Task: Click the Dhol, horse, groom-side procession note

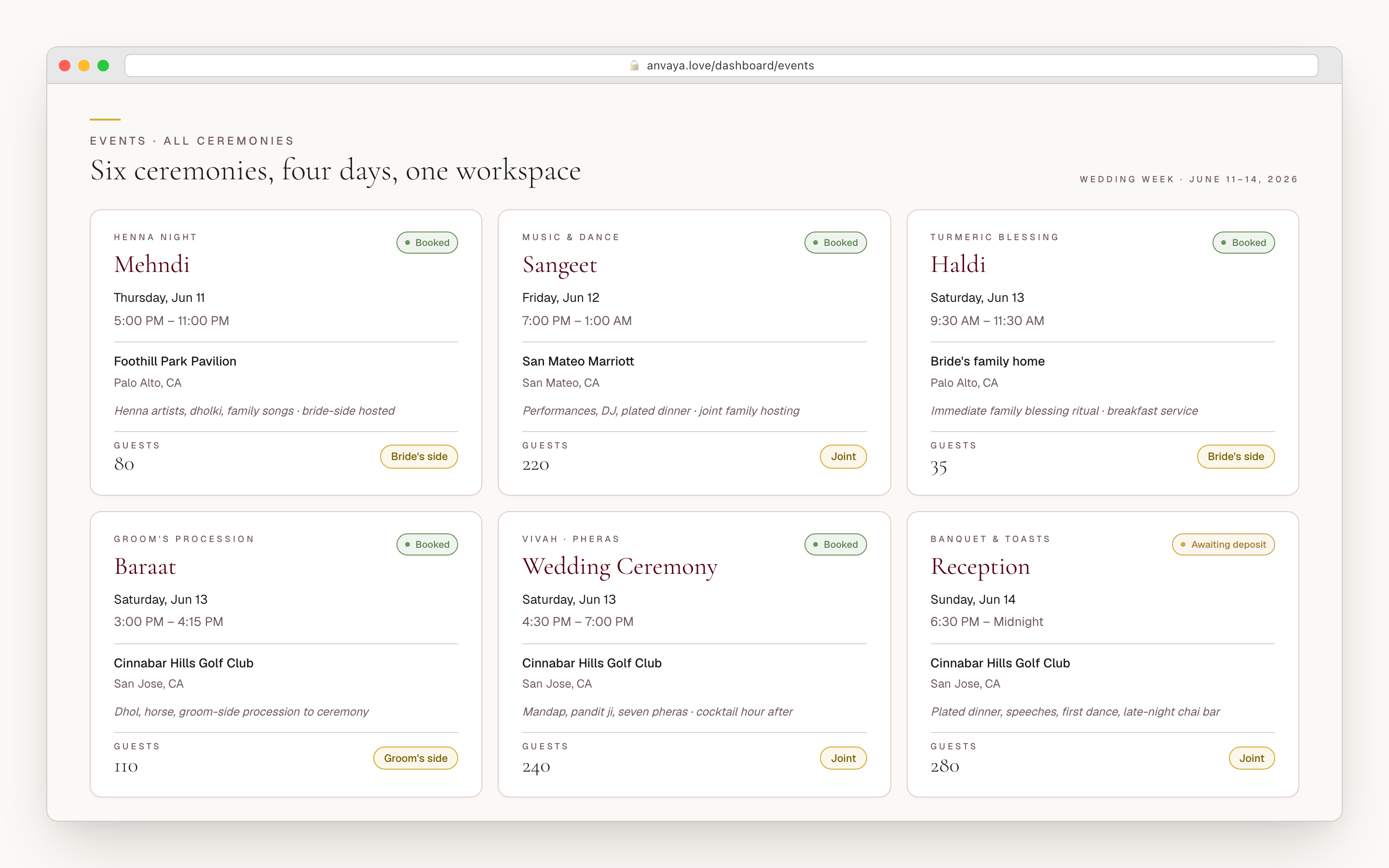Action: tap(241, 711)
